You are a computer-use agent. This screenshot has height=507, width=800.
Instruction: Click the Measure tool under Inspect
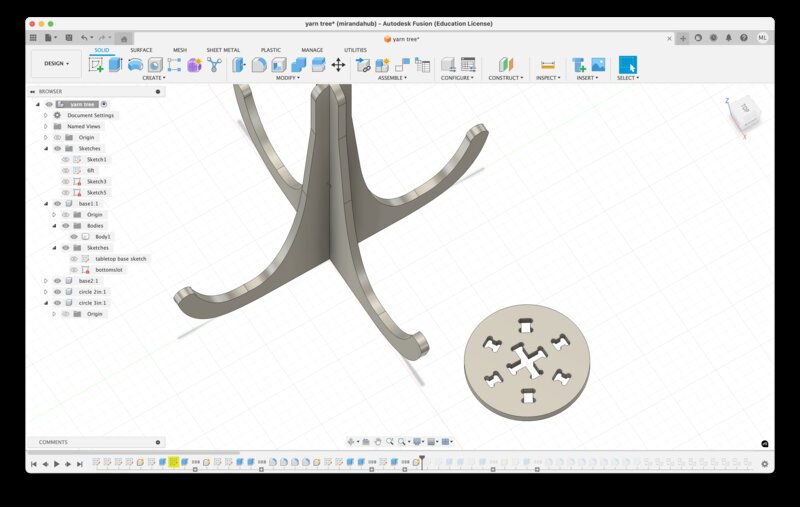[x=547, y=64]
